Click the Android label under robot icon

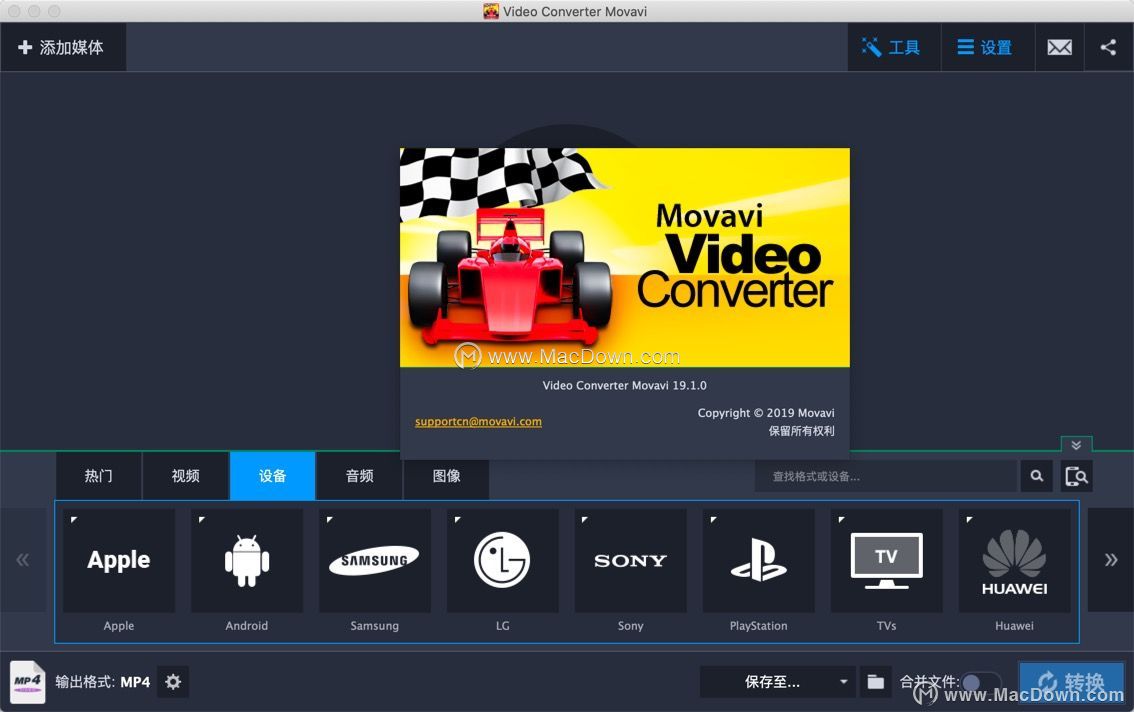pos(247,625)
